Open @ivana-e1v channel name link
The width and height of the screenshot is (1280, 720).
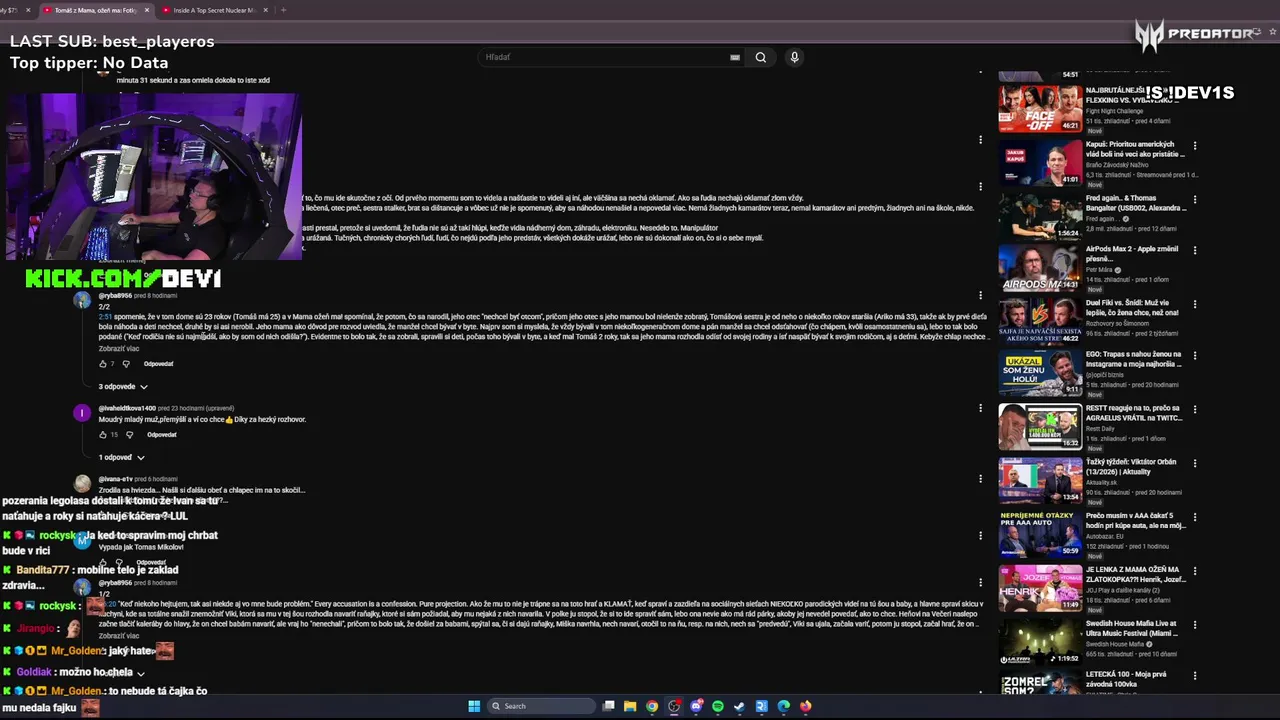pos(115,480)
